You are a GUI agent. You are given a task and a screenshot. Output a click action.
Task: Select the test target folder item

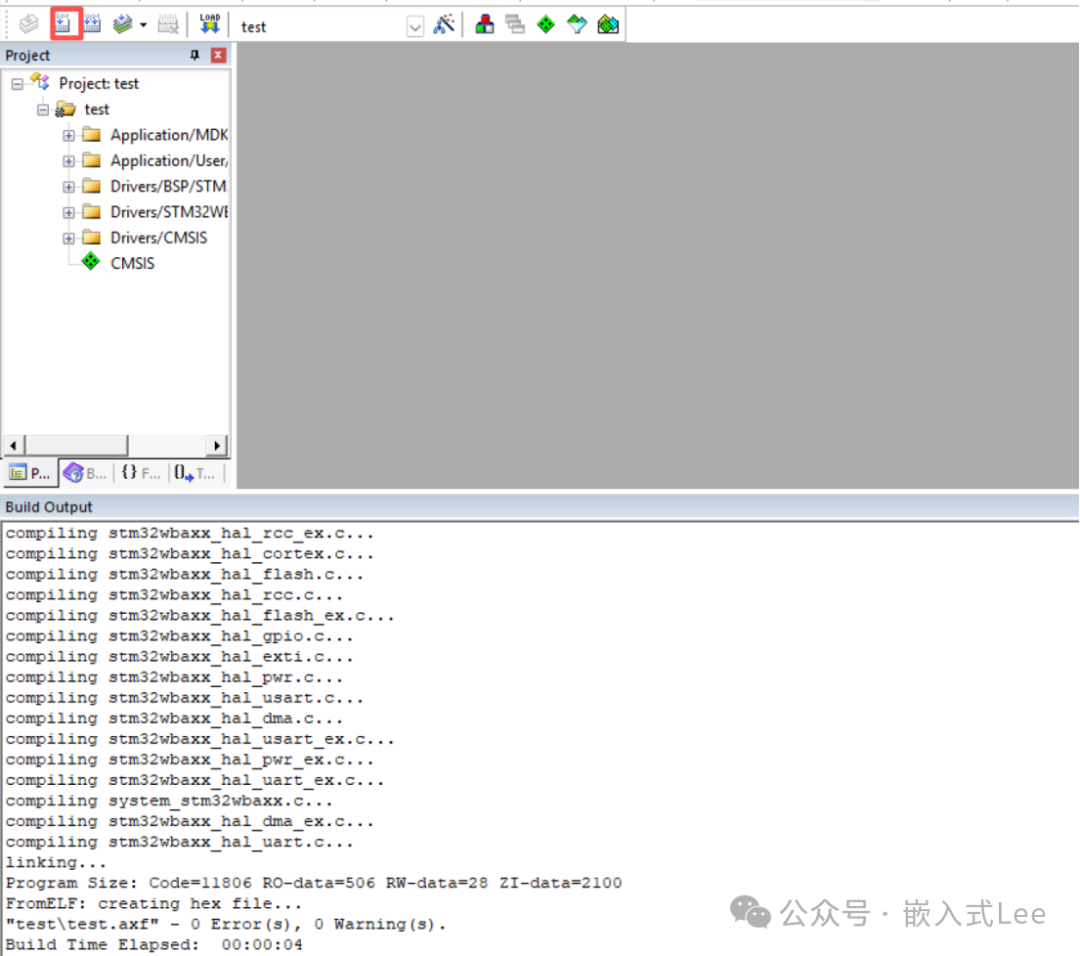(96, 110)
